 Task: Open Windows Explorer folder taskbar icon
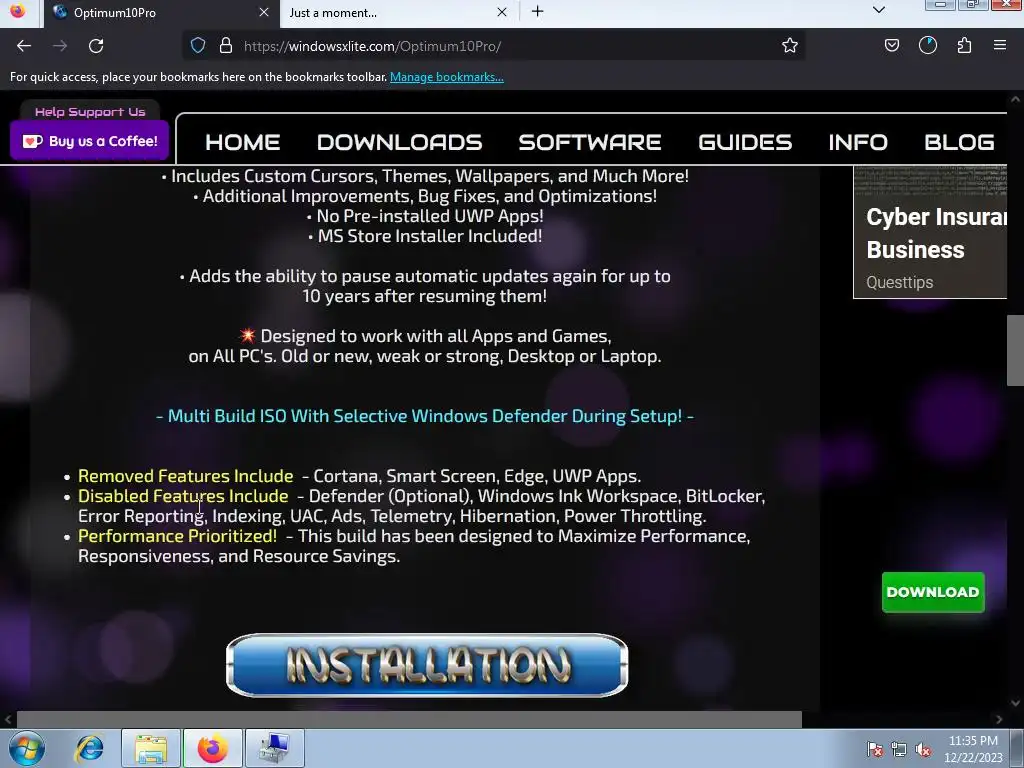point(151,748)
